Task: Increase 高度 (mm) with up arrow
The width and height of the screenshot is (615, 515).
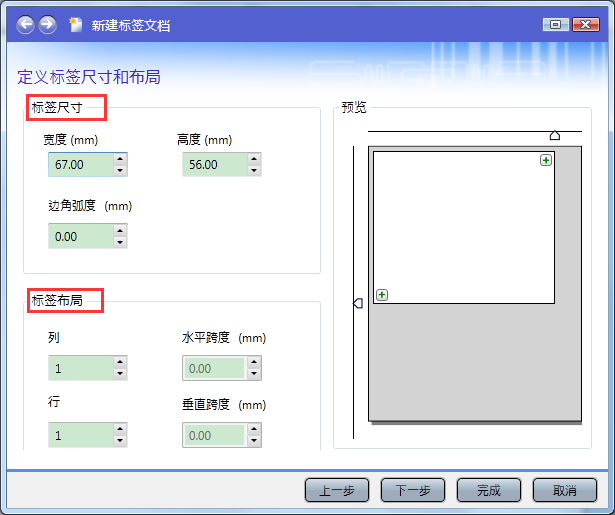Action: point(254,159)
